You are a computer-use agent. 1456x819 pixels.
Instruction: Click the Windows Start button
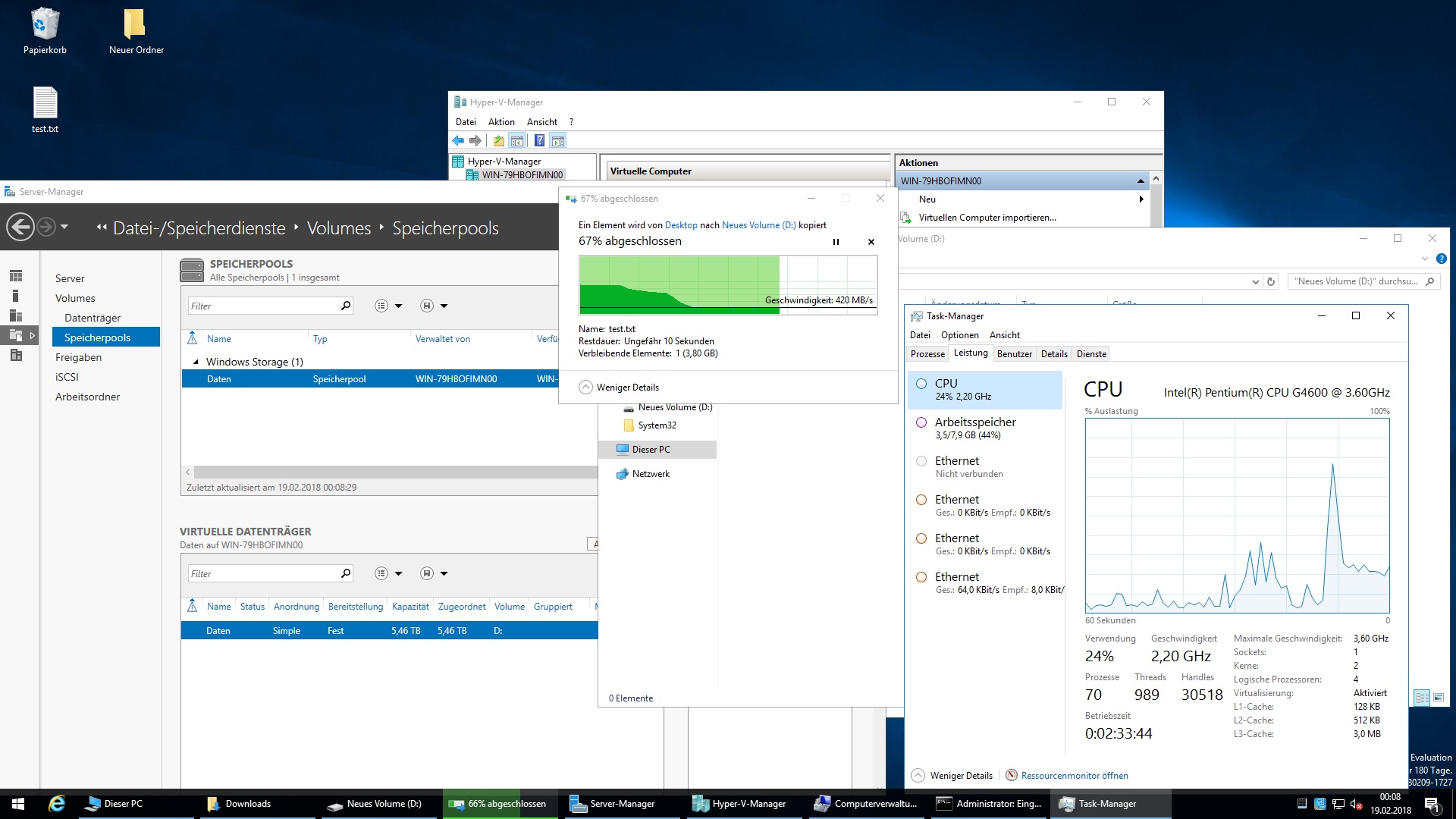[x=18, y=804]
